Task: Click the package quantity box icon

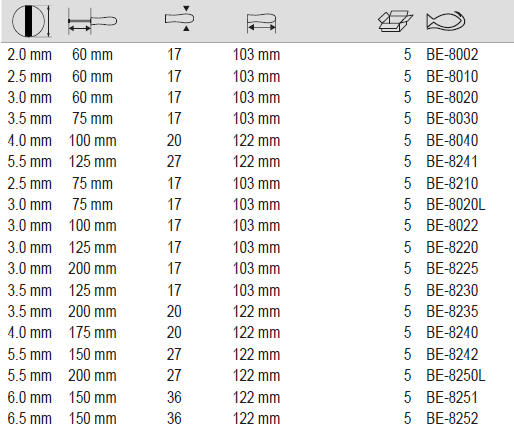Action: coord(396,21)
